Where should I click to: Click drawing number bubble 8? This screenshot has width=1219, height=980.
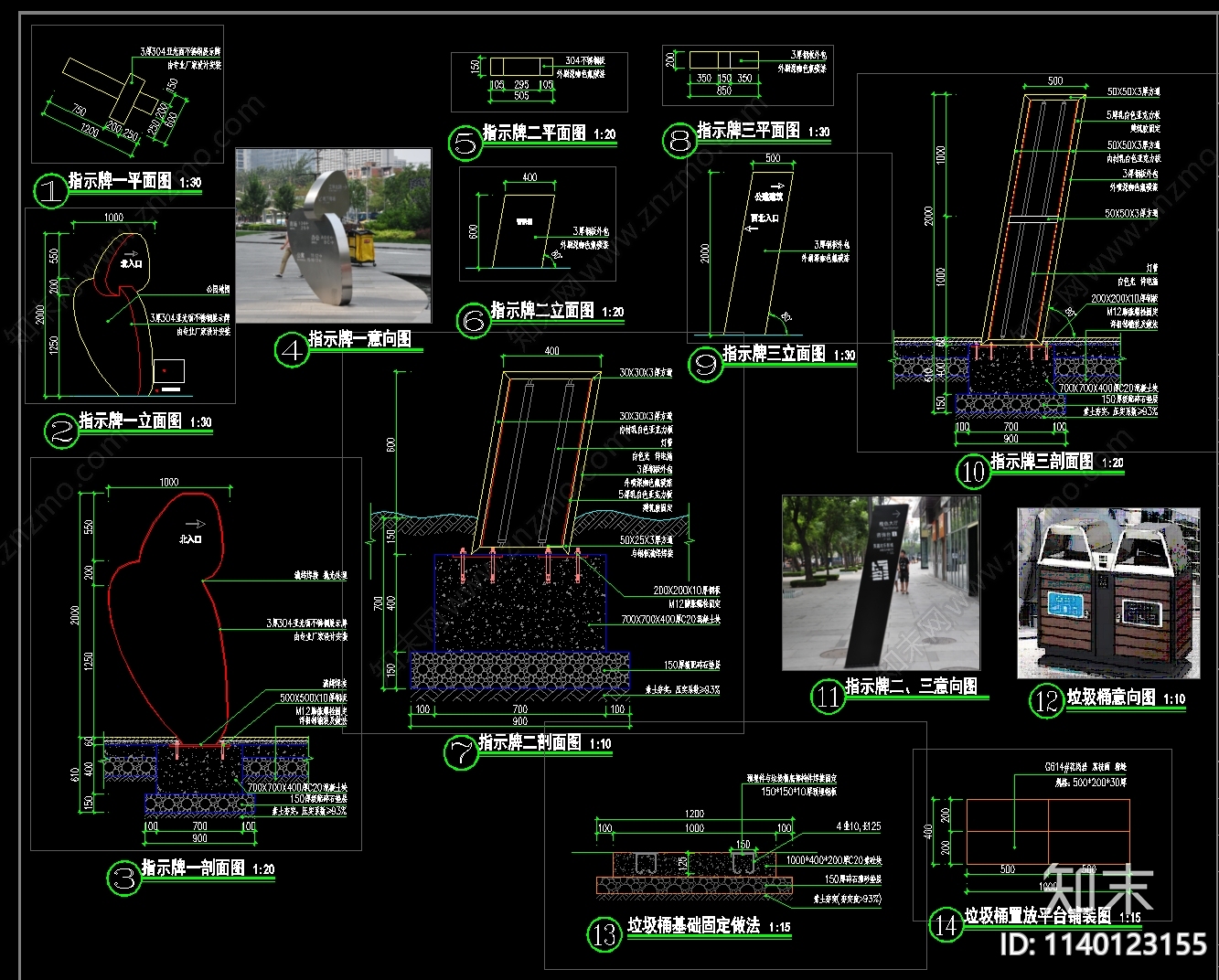679,141
